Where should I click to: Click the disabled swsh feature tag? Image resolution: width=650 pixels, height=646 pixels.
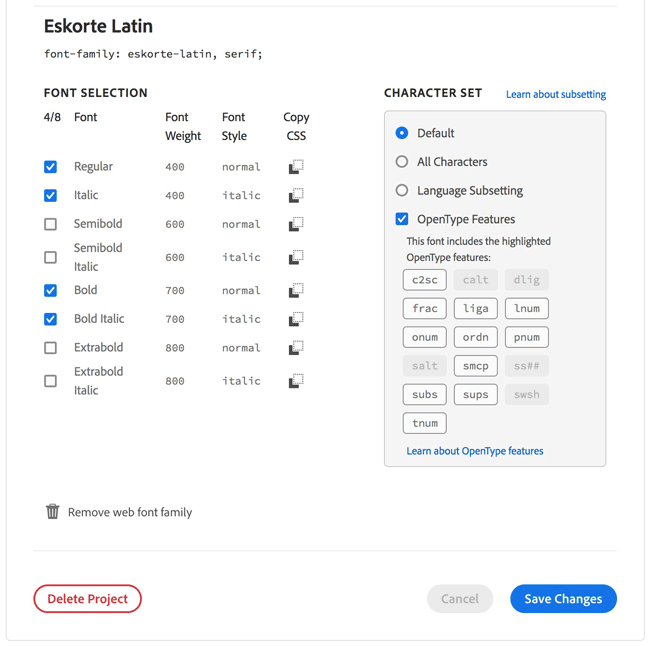pyautogui.click(x=527, y=394)
